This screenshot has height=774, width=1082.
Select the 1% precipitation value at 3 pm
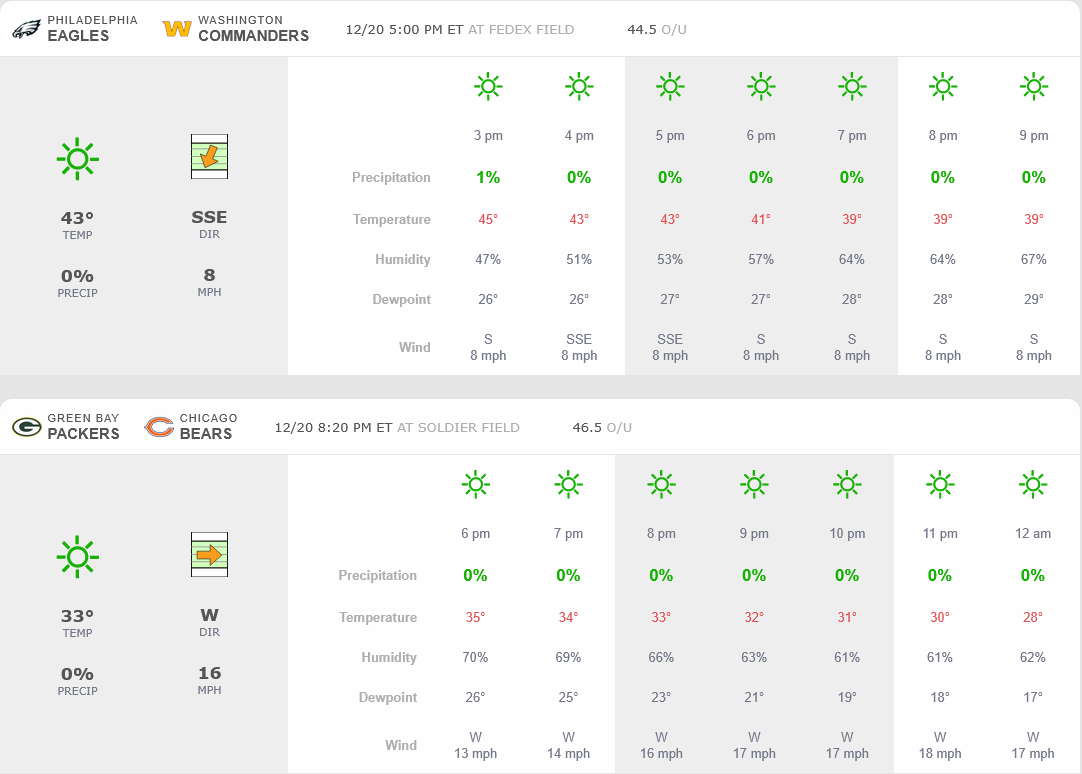coord(488,177)
